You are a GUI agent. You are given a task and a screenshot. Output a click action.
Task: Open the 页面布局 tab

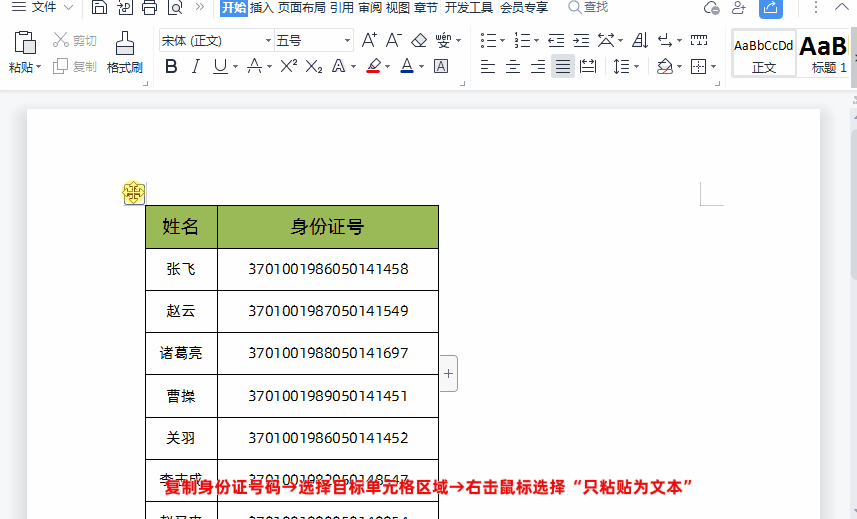click(x=302, y=8)
